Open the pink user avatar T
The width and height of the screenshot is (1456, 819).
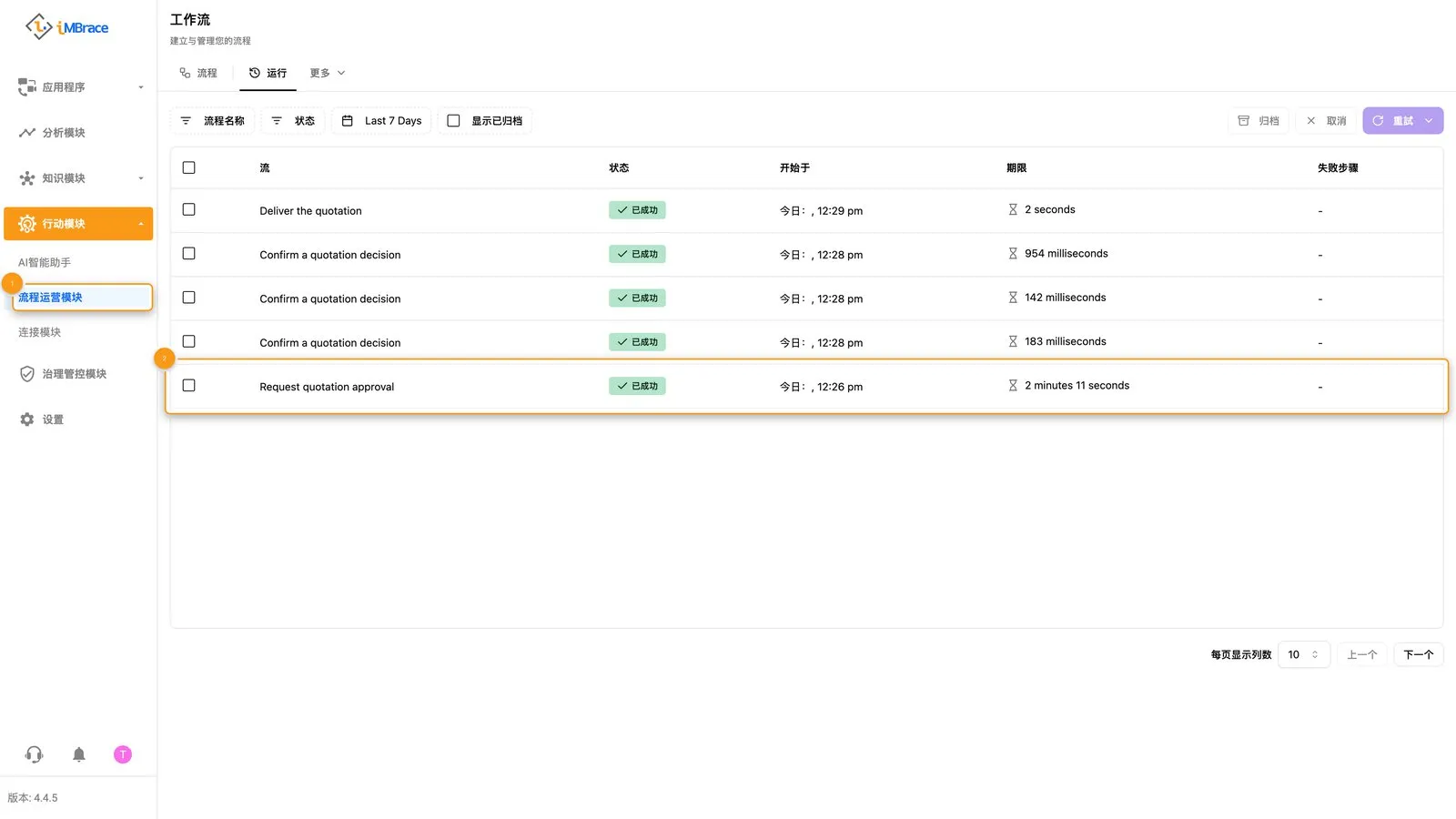(123, 754)
